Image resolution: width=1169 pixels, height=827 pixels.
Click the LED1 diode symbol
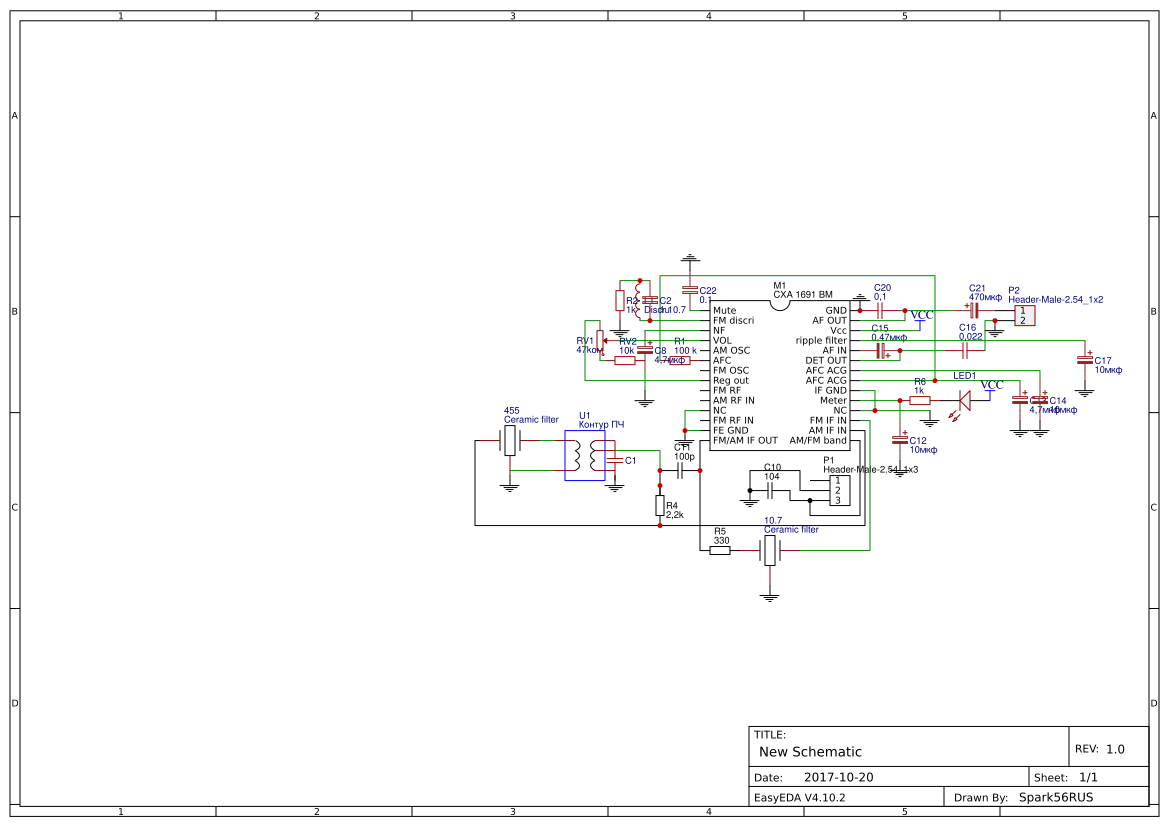click(964, 399)
